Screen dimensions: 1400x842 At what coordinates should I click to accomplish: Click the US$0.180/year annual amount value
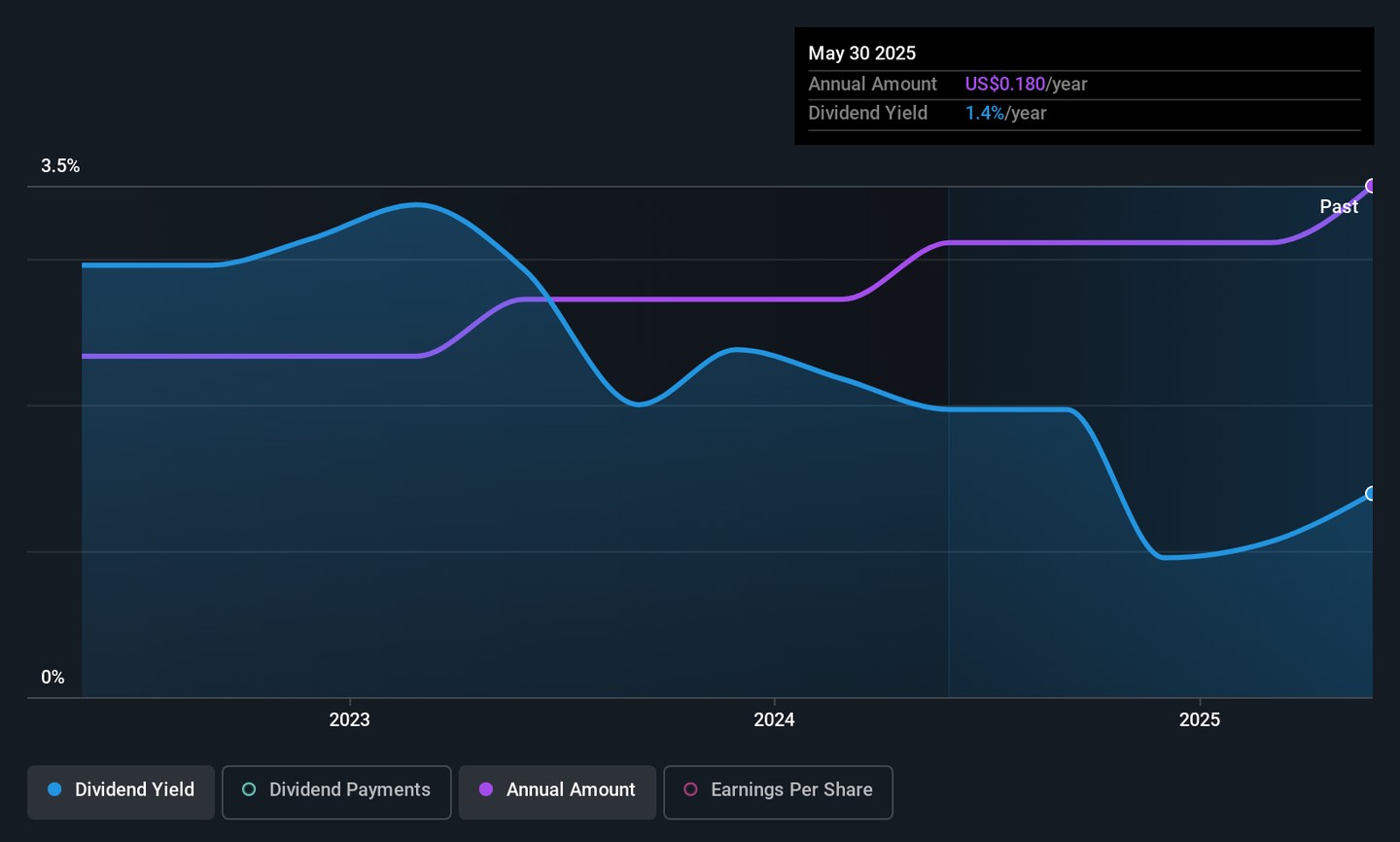coord(1026,85)
